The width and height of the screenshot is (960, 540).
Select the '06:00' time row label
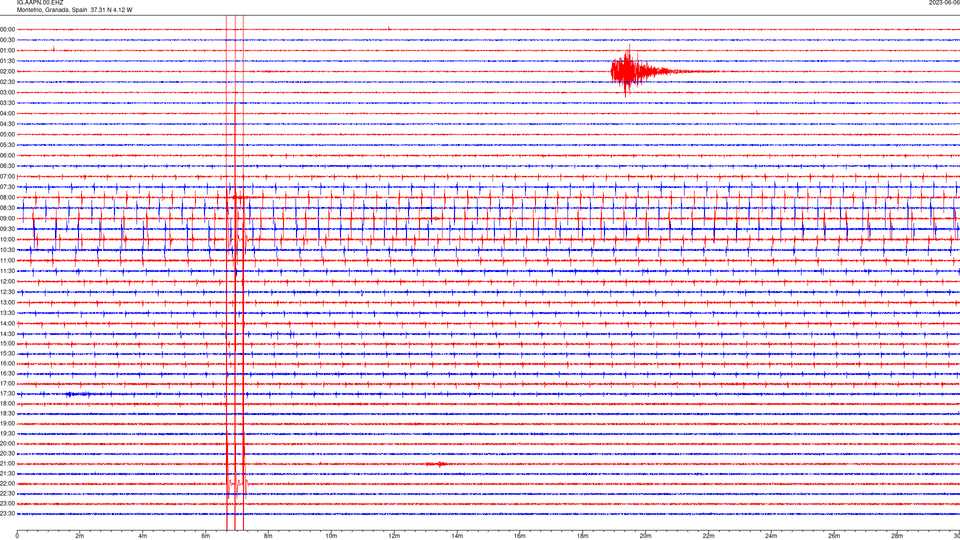7,156
